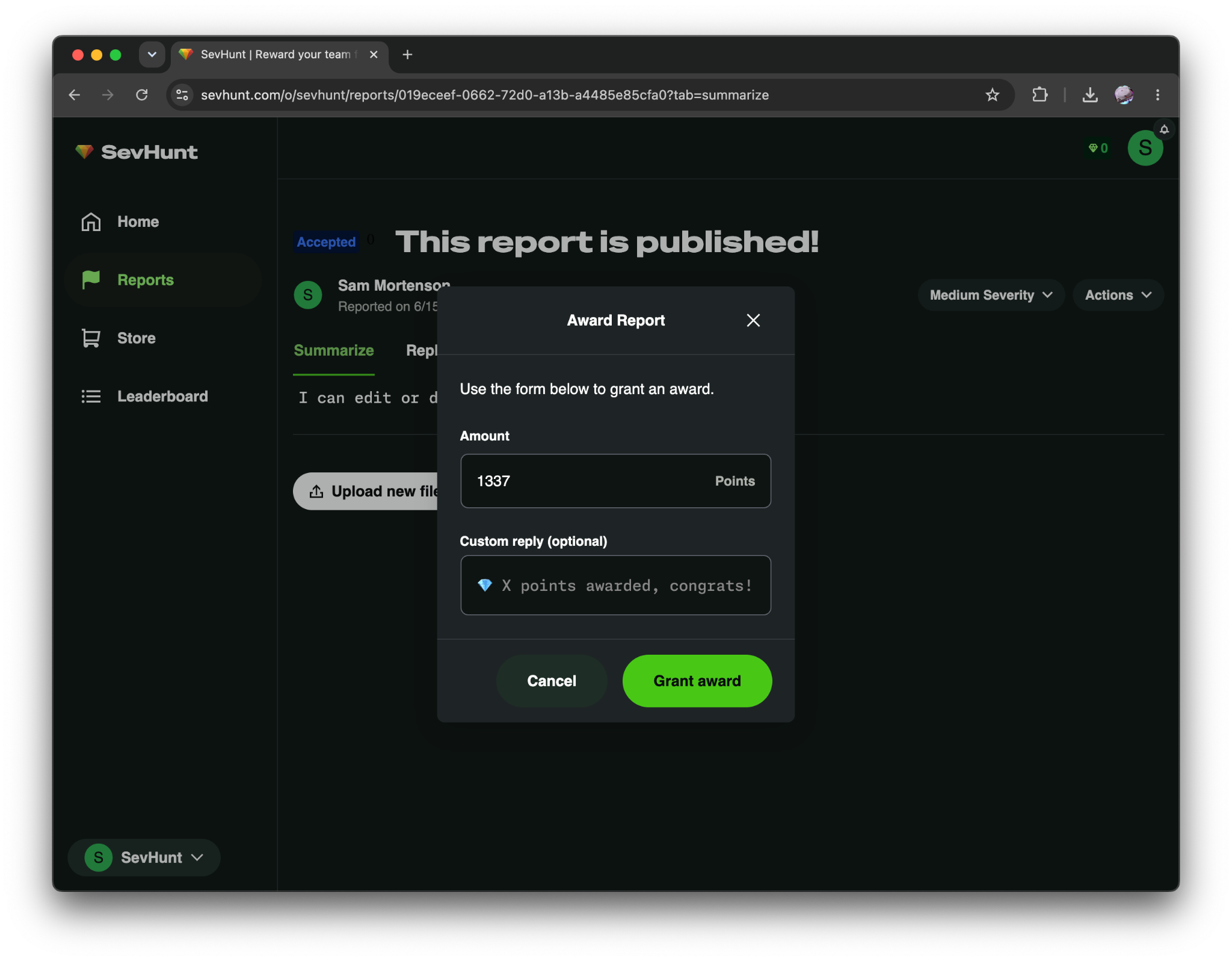Image resolution: width=1232 pixels, height=961 pixels.
Task: Click the Accepted status badge
Action: 326,242
